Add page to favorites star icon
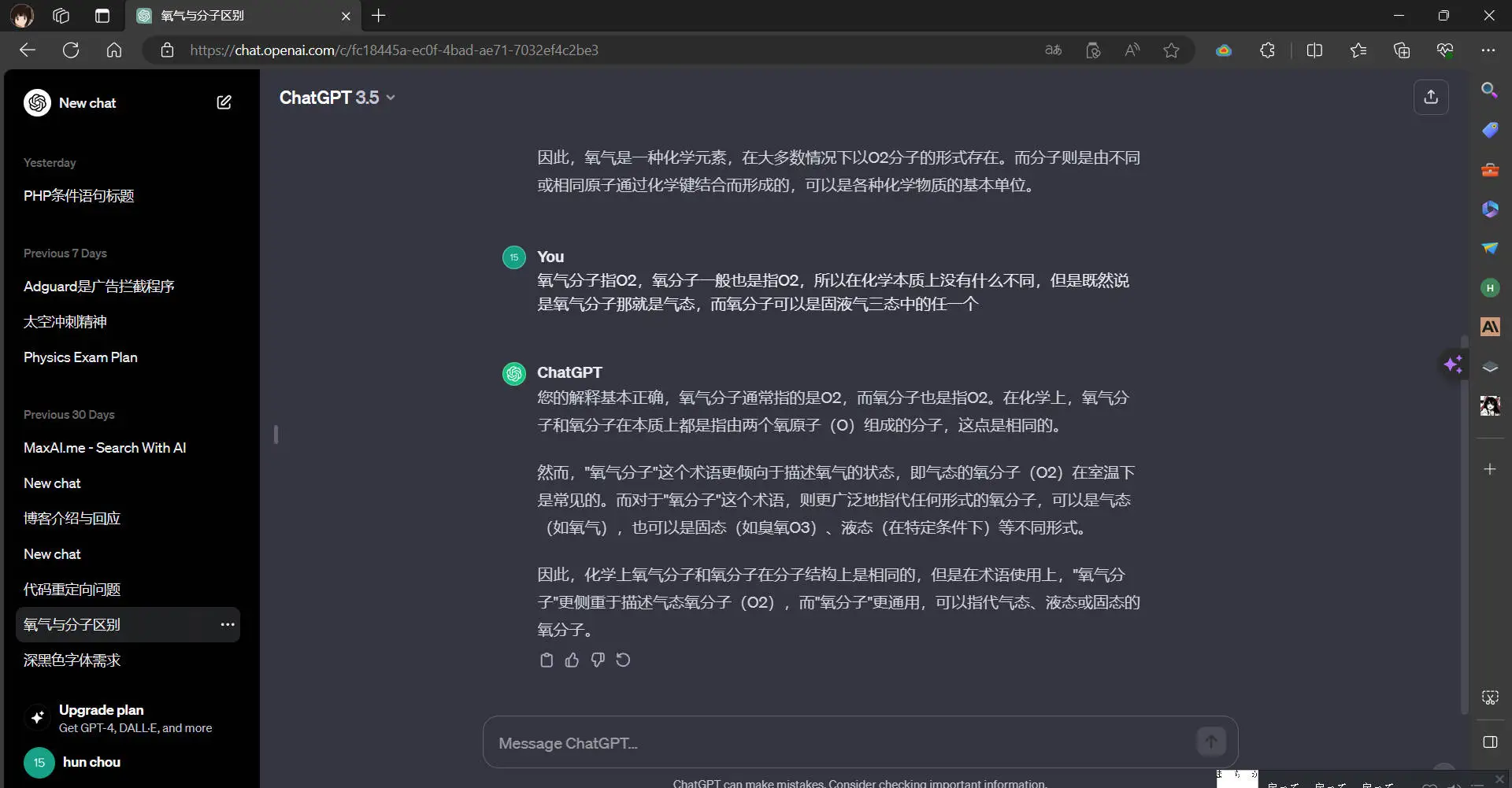The width and height of the screenshot is (1512, 788). 1171,50
